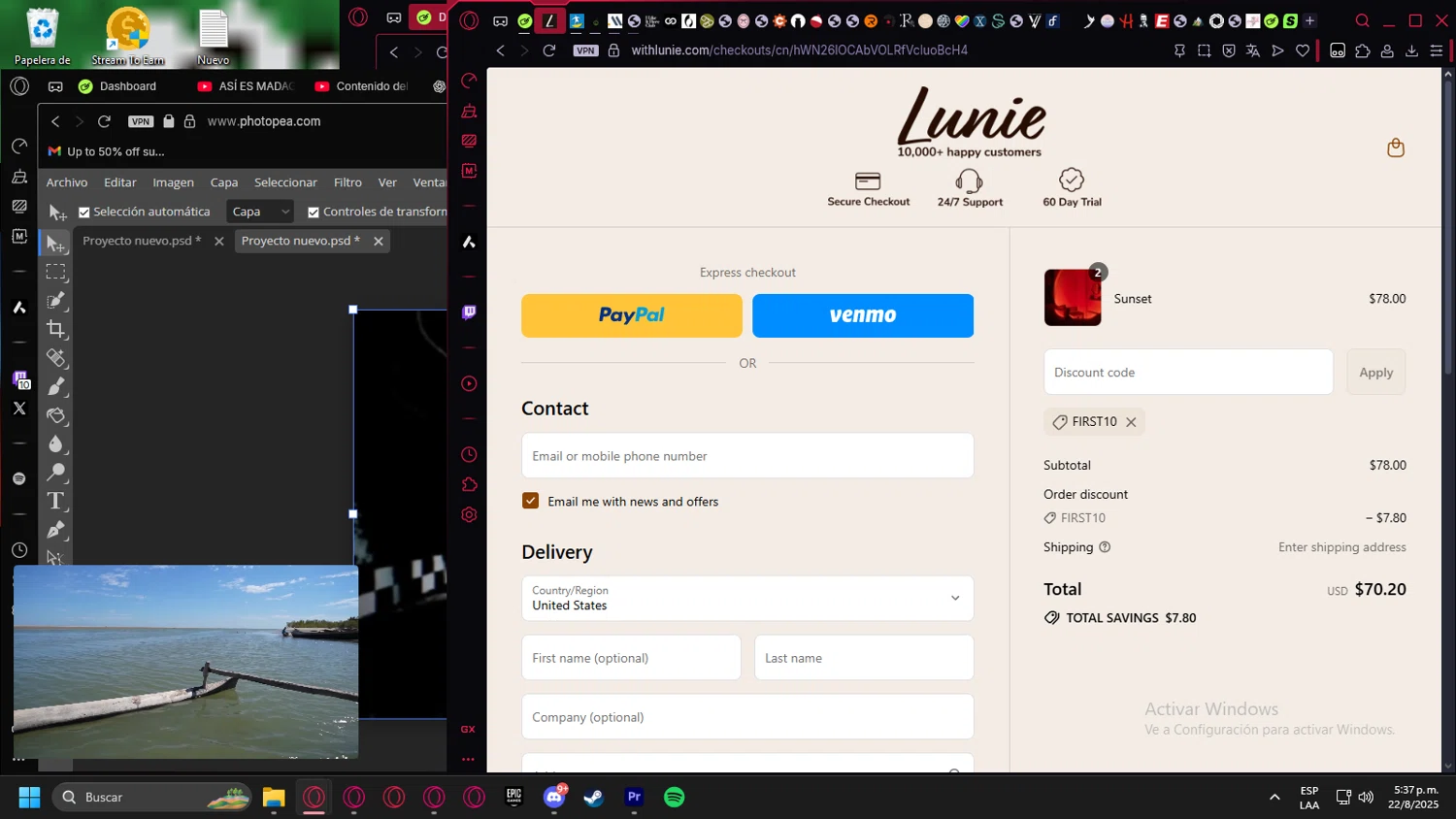Toggle Controles de transformación checkbox
The image size is (1456, 819).
[314, 213]
